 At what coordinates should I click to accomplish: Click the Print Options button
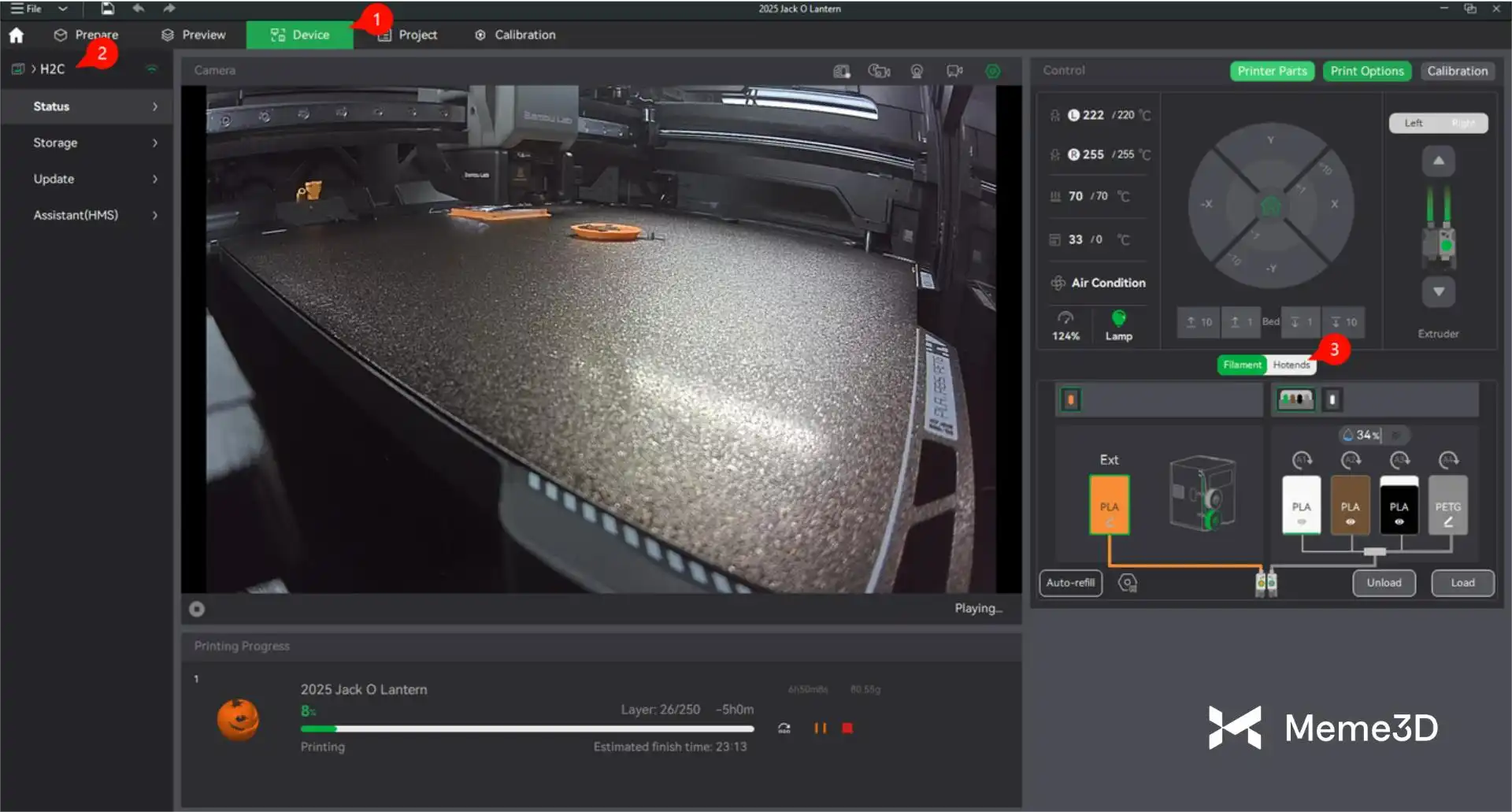(1366, 71)
